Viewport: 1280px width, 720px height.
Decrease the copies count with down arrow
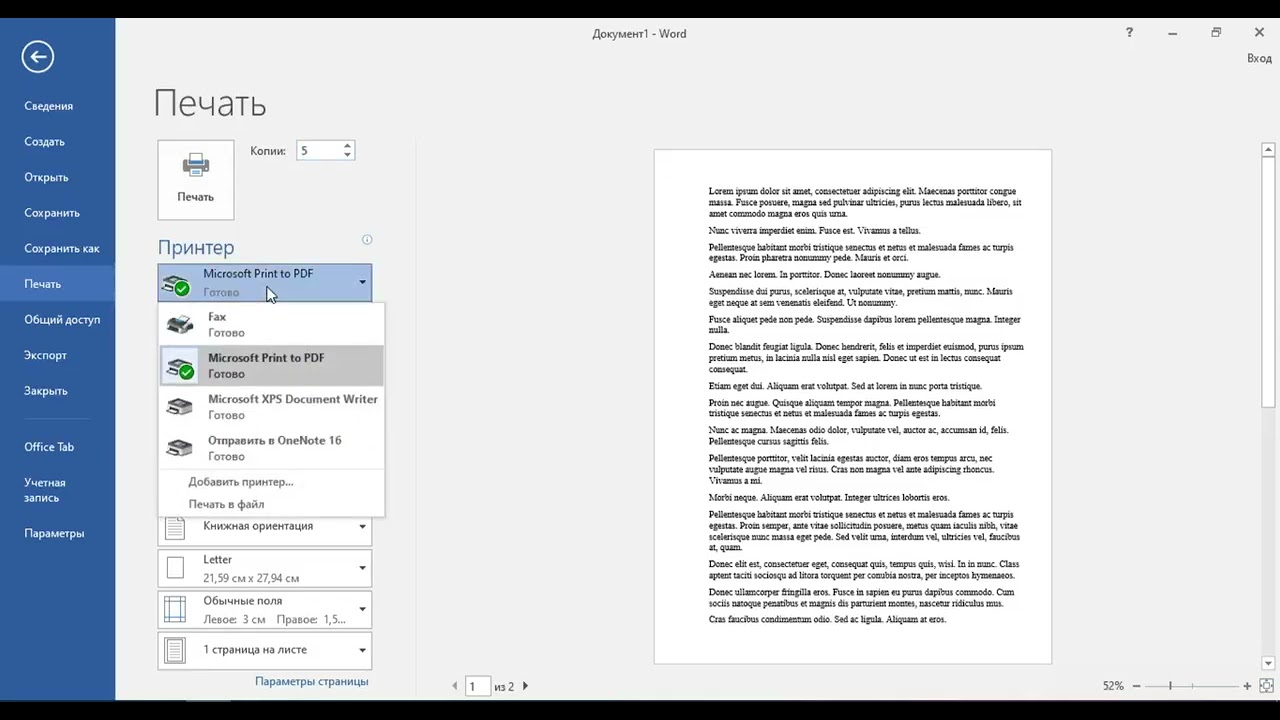point(347,155)
